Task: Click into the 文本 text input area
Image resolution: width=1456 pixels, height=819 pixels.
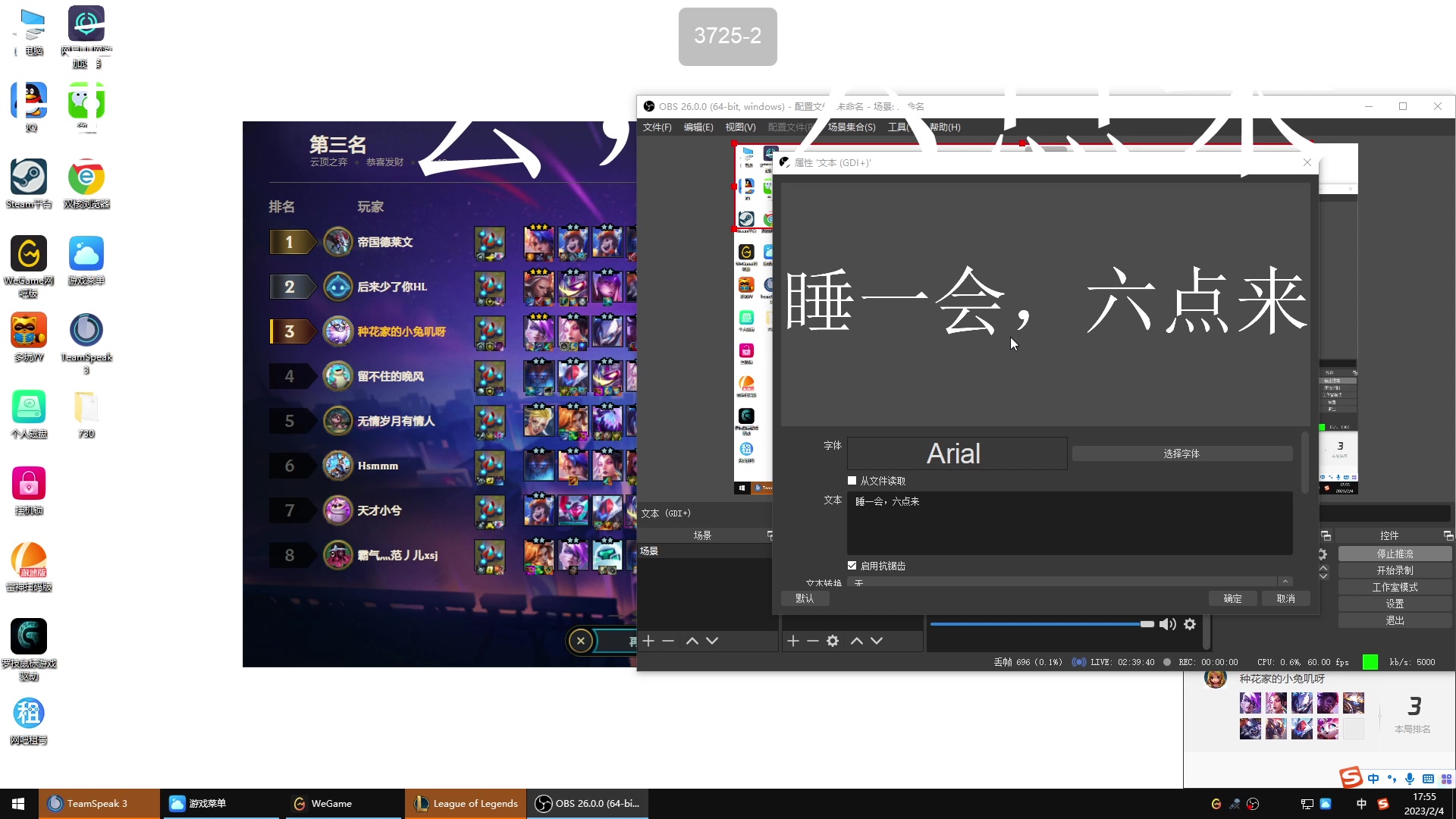Action: tap(1069, 523)
